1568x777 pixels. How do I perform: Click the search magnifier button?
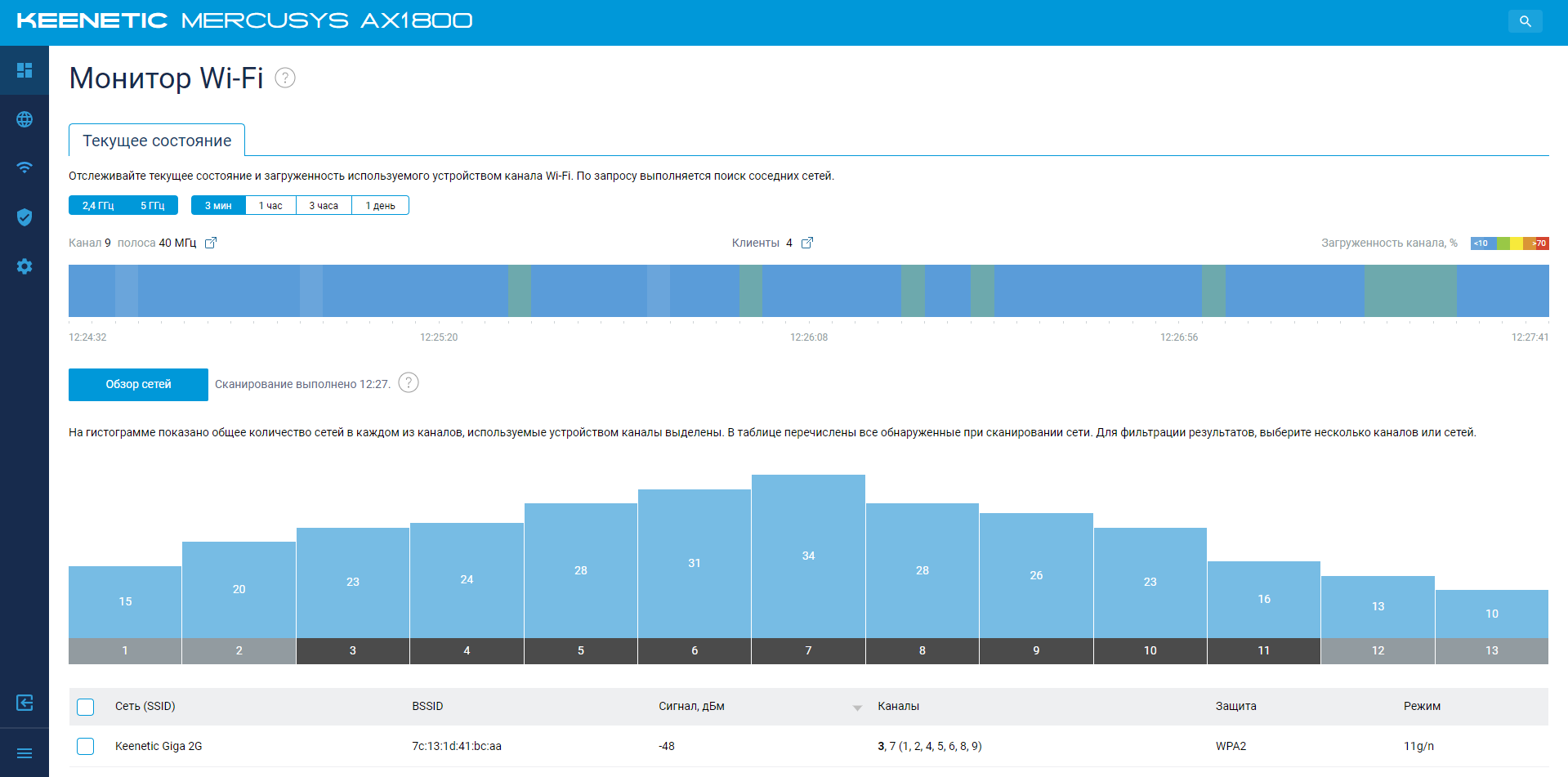[x=1525, y=21]
